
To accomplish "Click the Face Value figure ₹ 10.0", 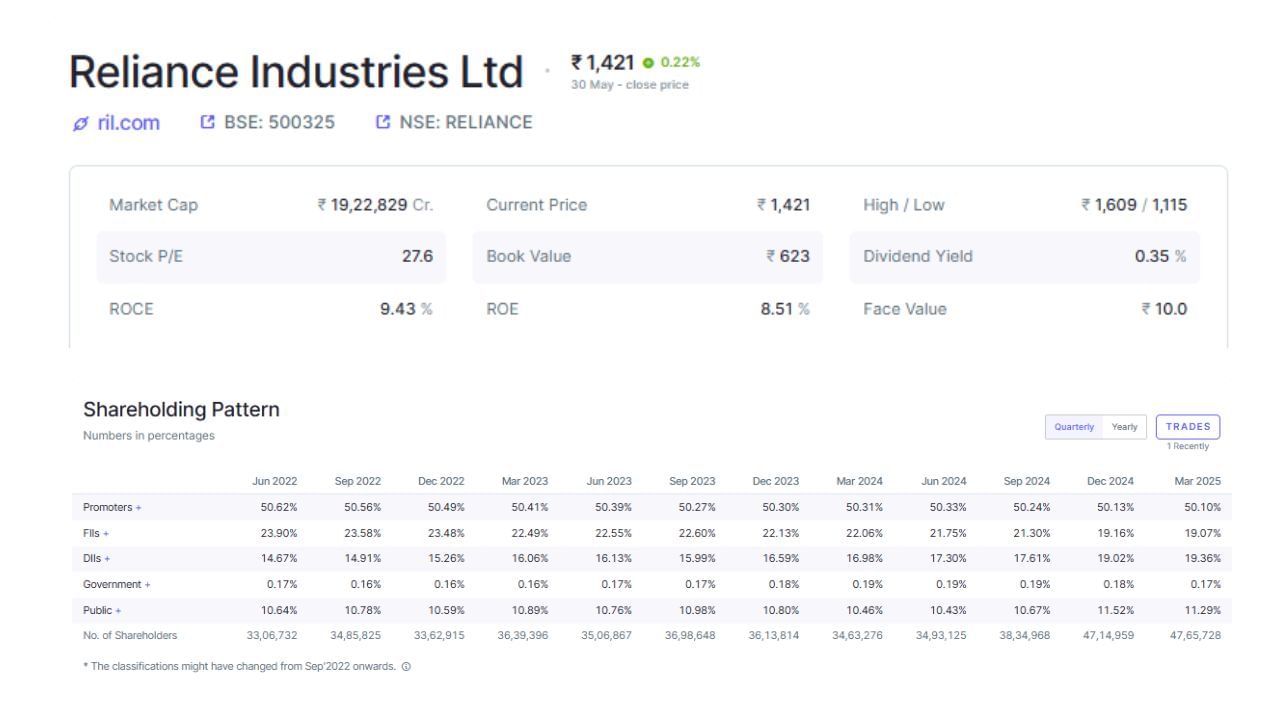I will pos(1164,309).
